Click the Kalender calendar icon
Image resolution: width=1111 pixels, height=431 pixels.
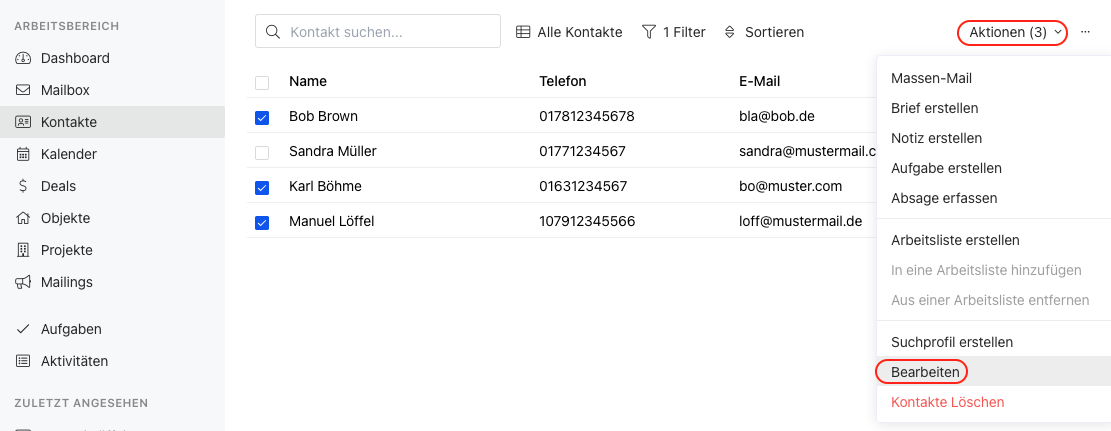[23, 154]
